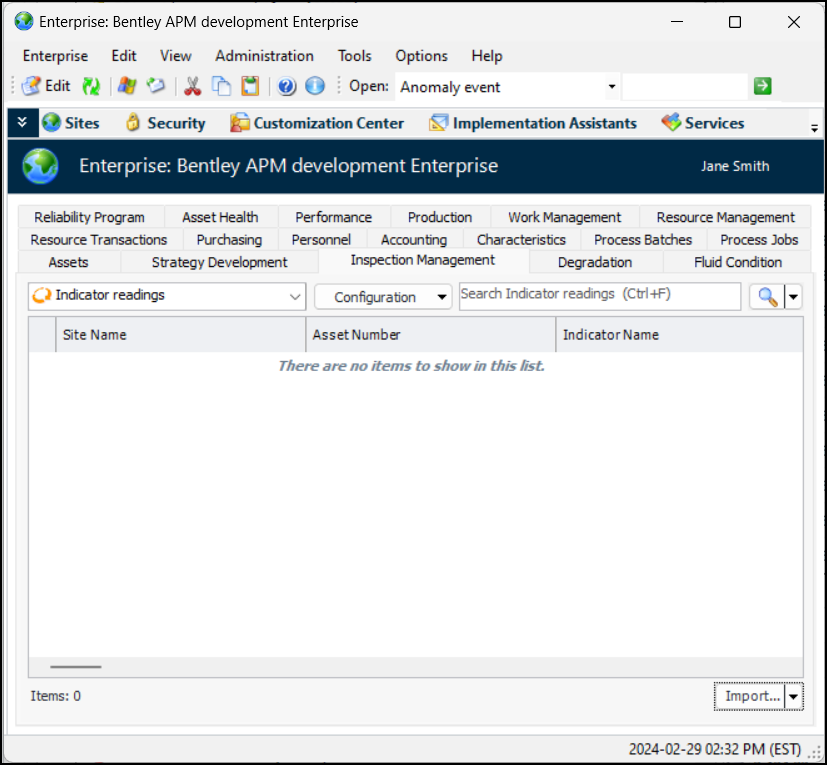Open the Edit menu

[x=124, y=56]
